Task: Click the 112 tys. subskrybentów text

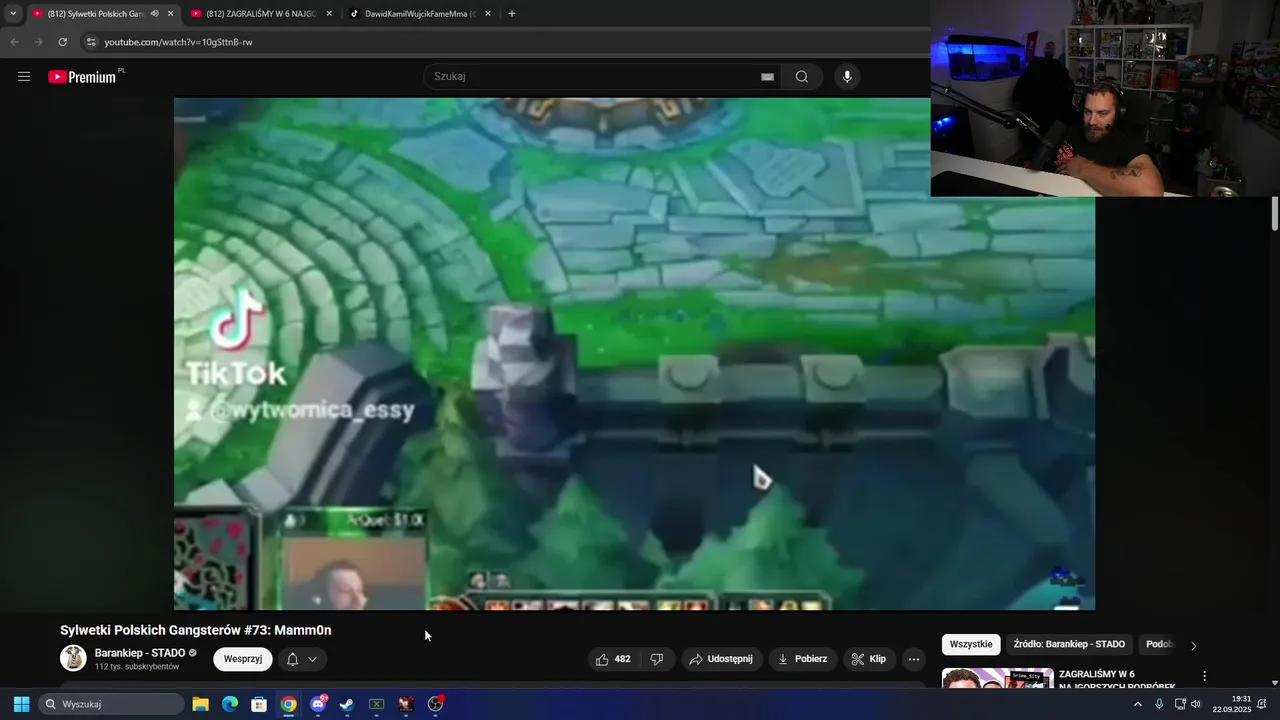Action: [x=137, y=666]
